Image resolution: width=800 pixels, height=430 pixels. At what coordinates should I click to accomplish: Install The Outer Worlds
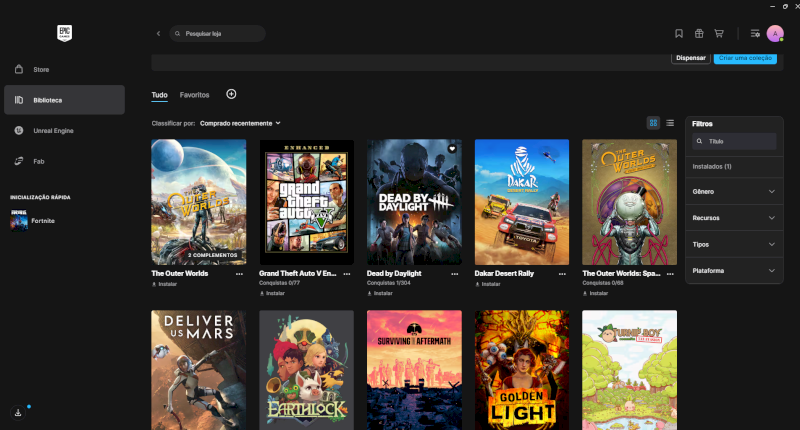[164, 284]
